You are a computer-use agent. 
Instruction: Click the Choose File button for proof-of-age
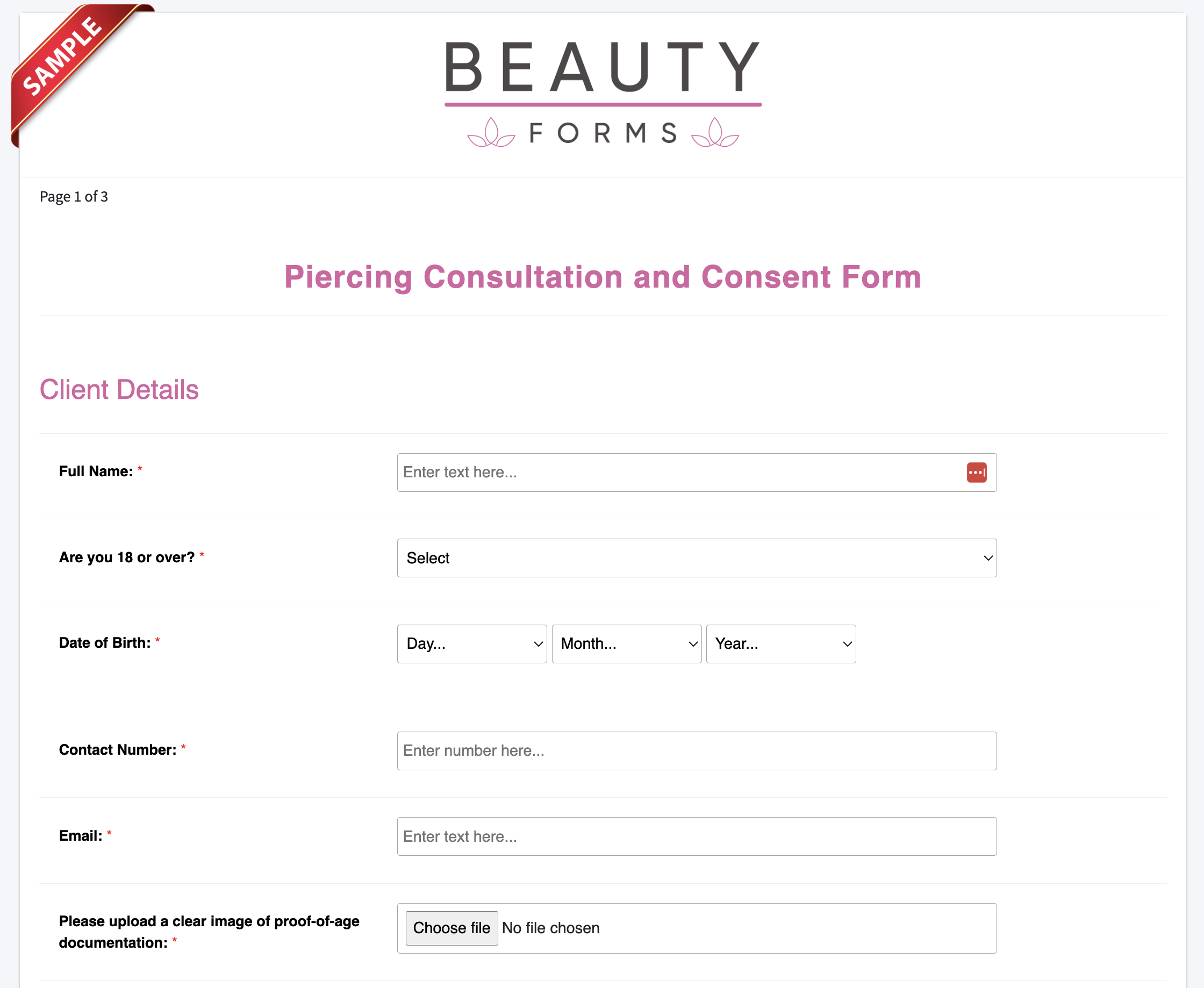pyautogui.click(x=451, y=928)
